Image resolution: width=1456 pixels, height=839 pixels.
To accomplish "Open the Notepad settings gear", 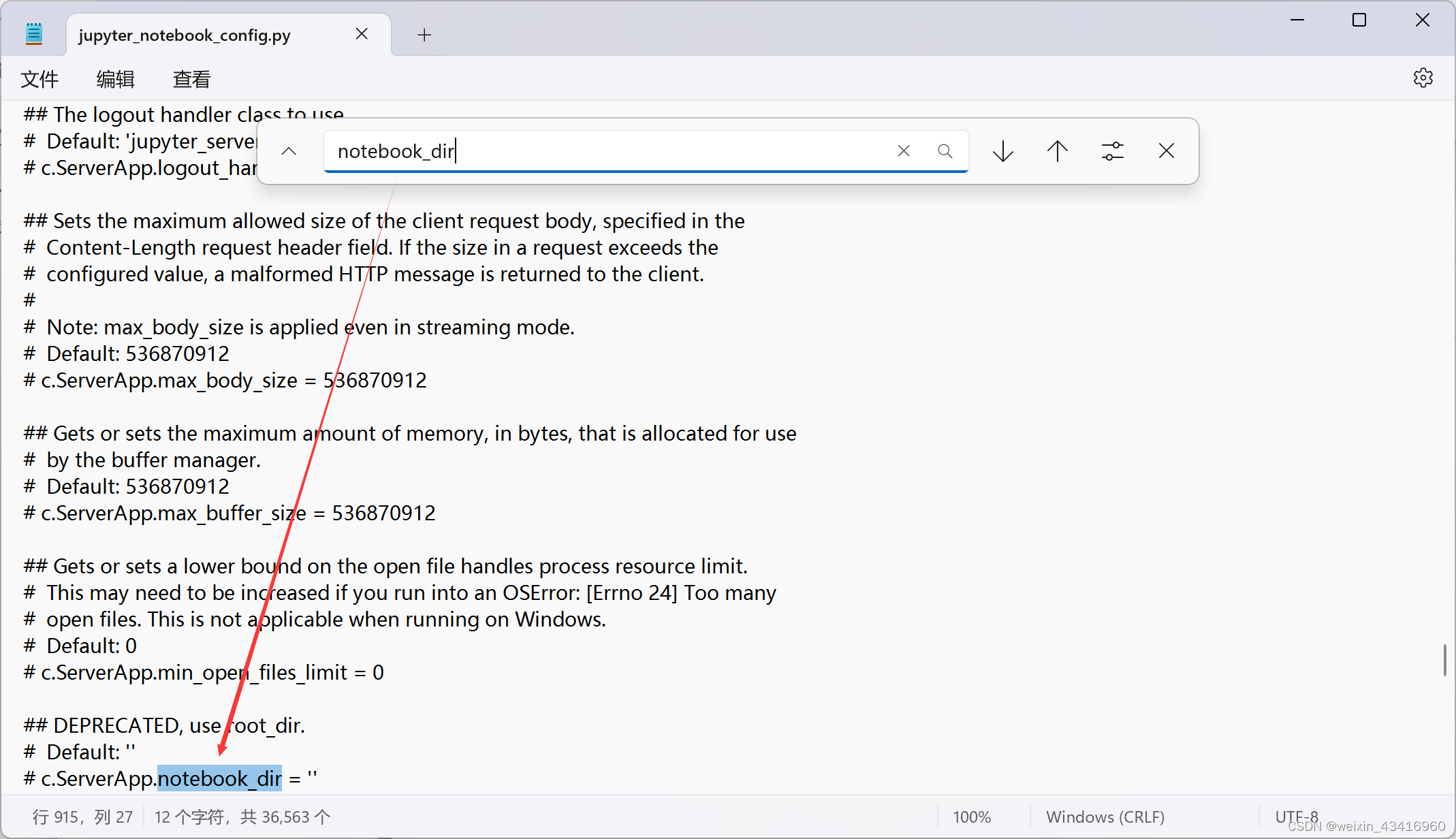I will tap(1423, 78).
